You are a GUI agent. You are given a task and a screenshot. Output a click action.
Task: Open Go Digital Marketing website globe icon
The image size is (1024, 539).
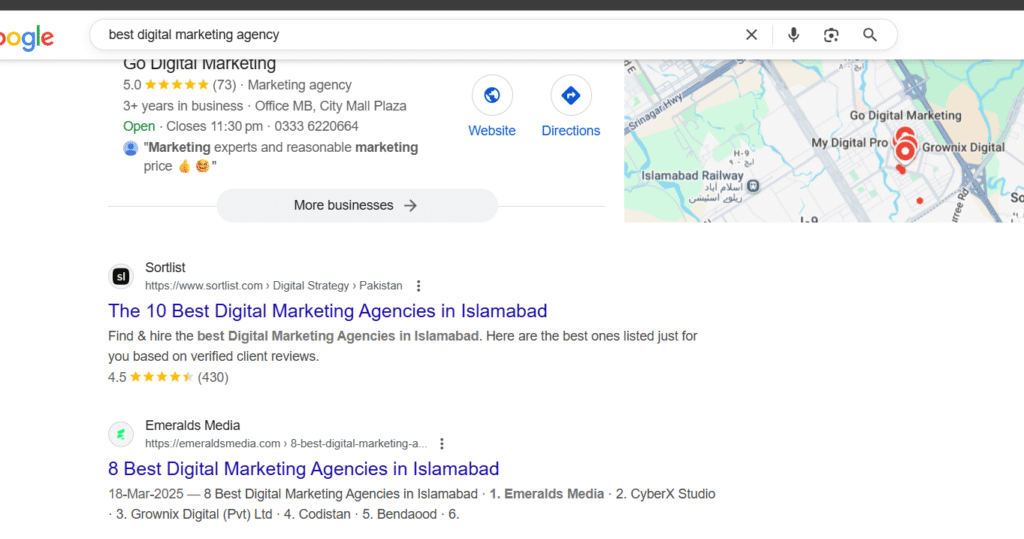point(492,95)
